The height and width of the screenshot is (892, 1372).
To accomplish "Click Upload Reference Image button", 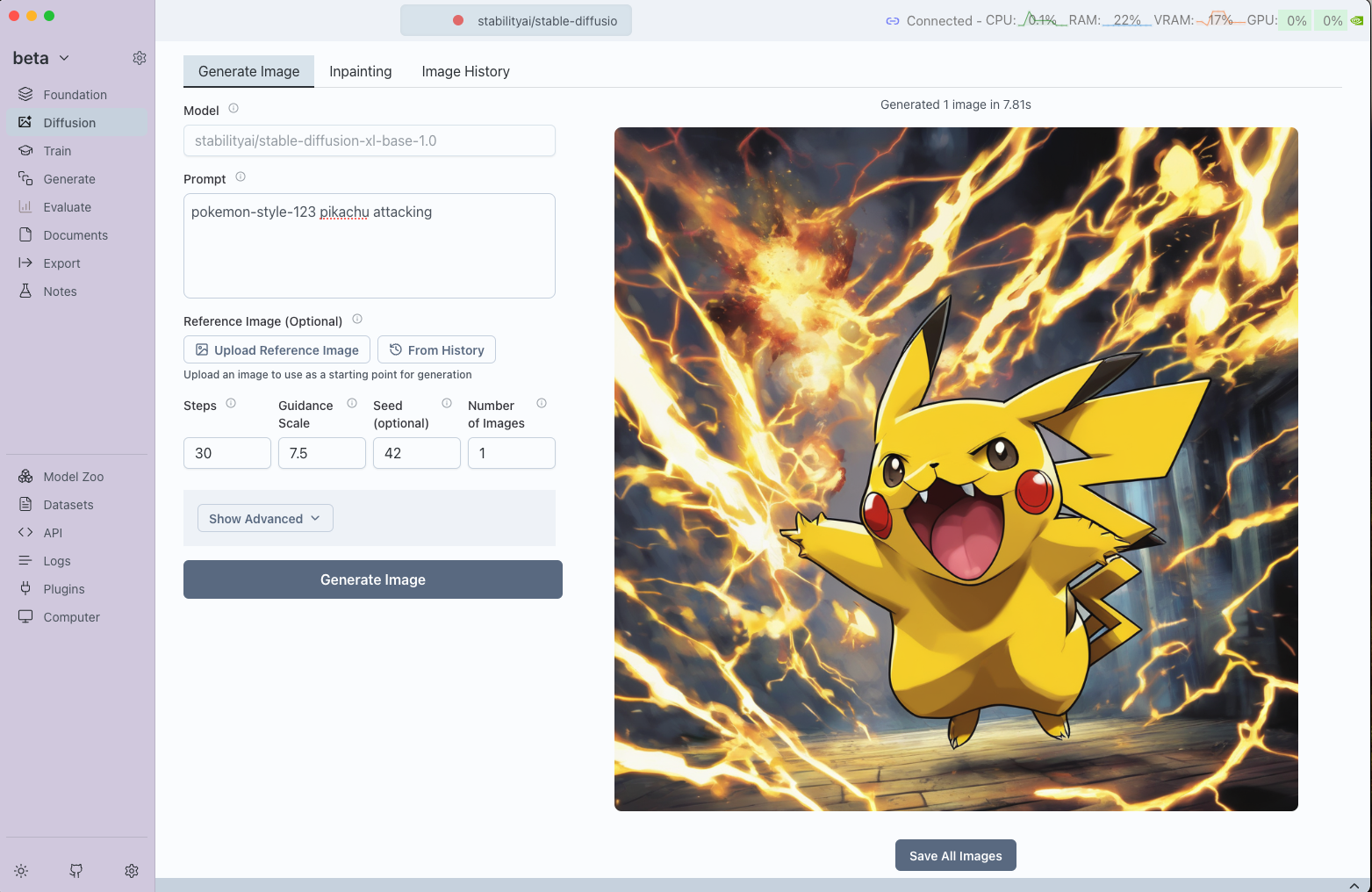I will pyautogui.click(x=277, y=349).
